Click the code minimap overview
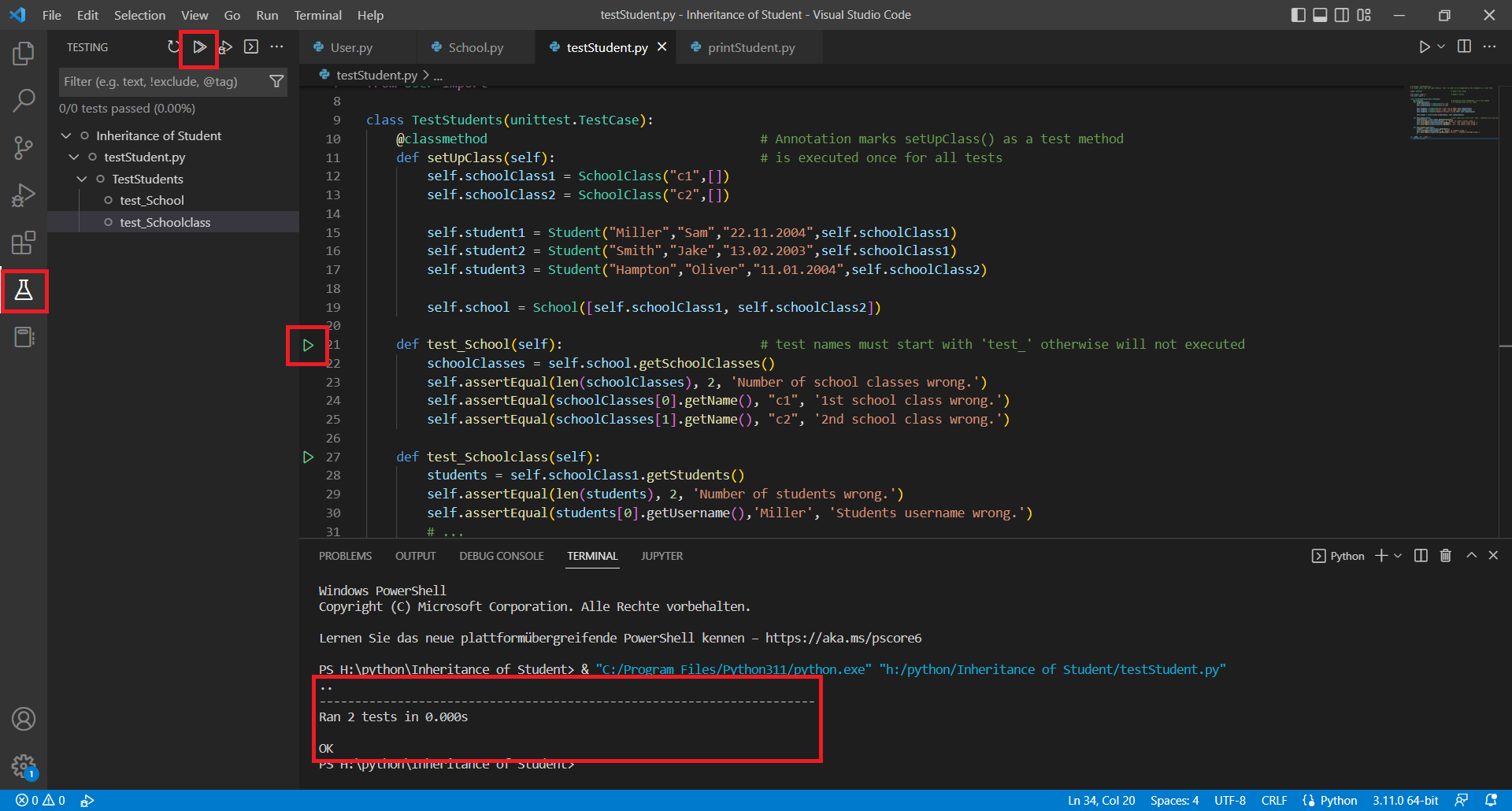The image size is (1512, 811). click(1453, 112)
